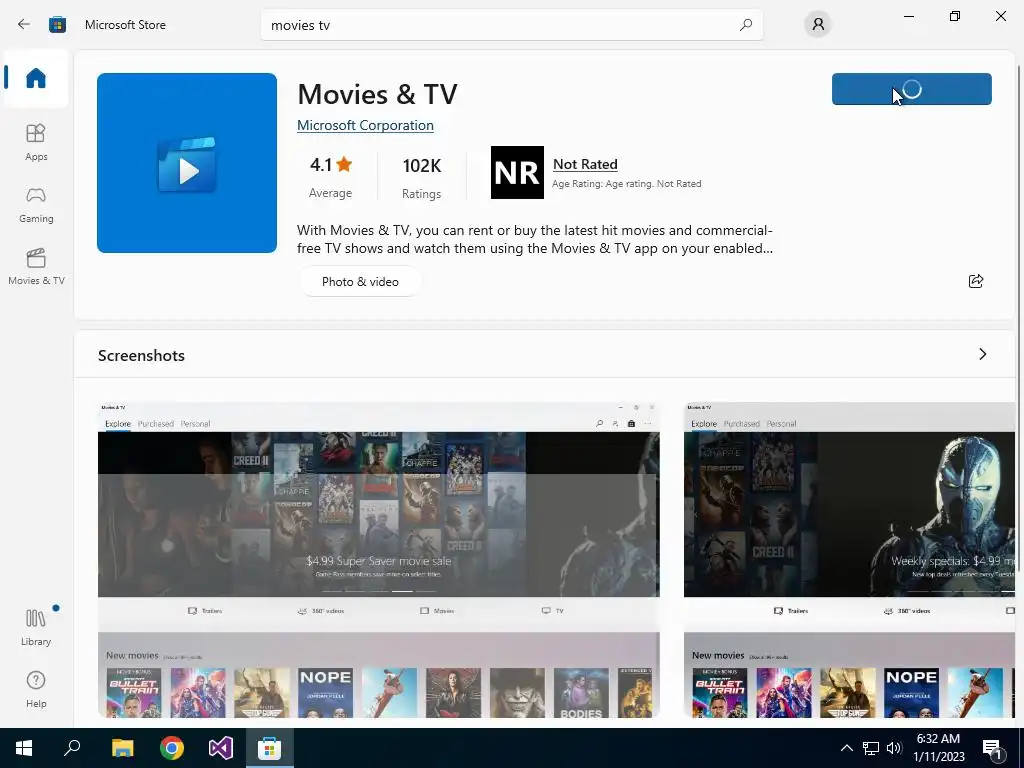The width and height of the screenshot is (1024, 768).
Task: Click the app description text
Action: coord(535,240)
